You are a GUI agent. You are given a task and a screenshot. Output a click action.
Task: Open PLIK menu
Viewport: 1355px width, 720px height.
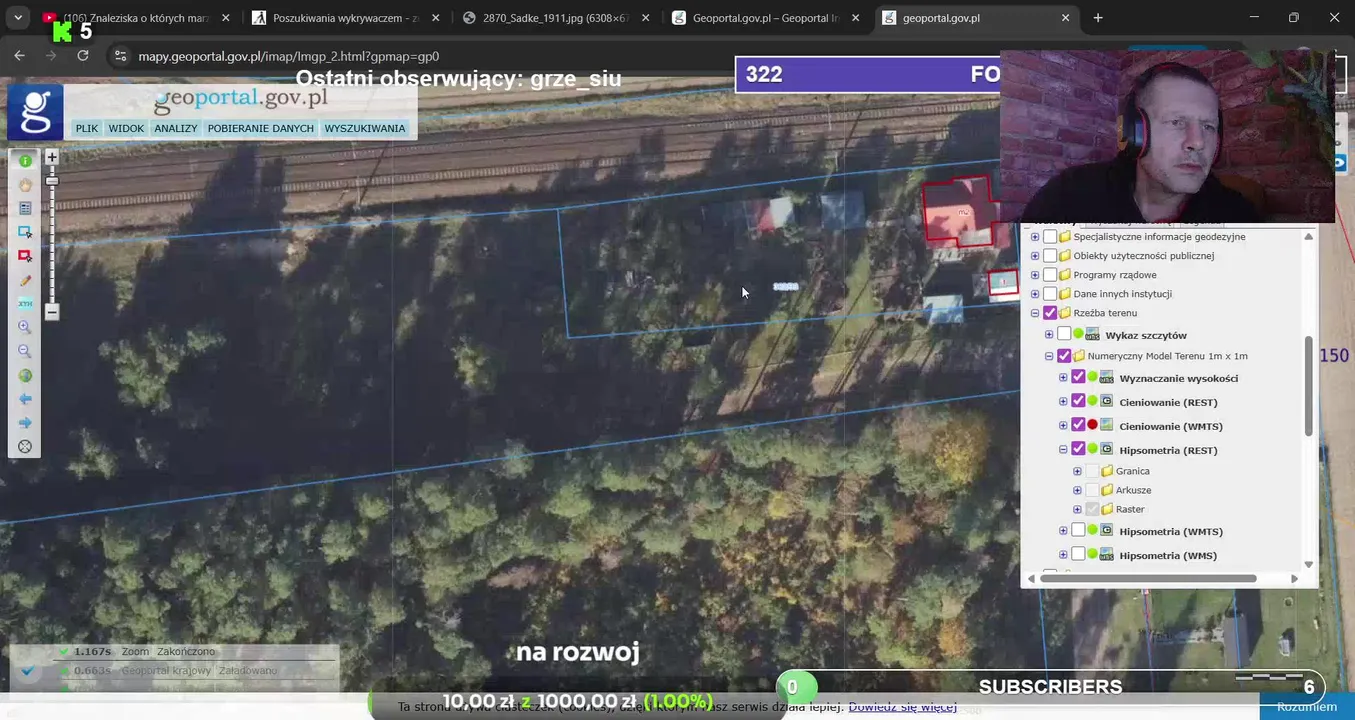pyautogui.click(x=87, y=128)
